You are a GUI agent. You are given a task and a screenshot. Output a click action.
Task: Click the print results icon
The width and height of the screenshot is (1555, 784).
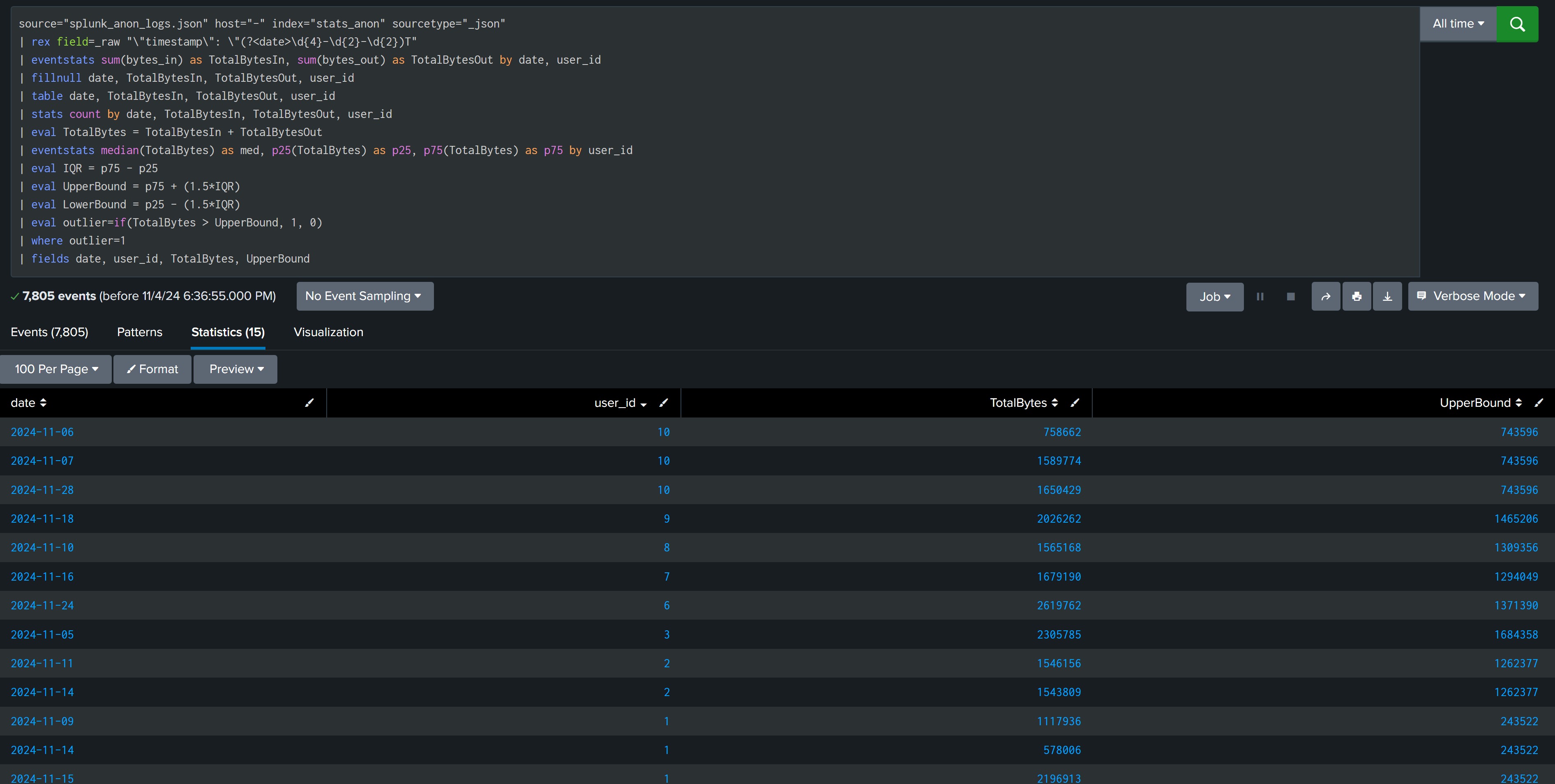(x=1357, y=296)
